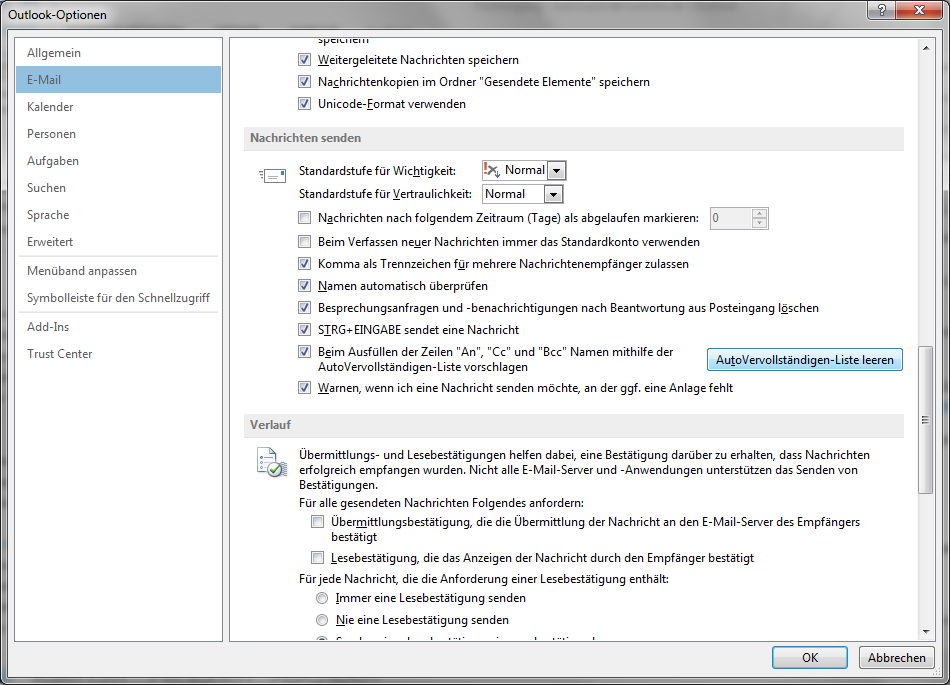Open Standardstufe für Vertraulichkeit dropdown
The height and width of the screenshot is (685, 950).
553,194
